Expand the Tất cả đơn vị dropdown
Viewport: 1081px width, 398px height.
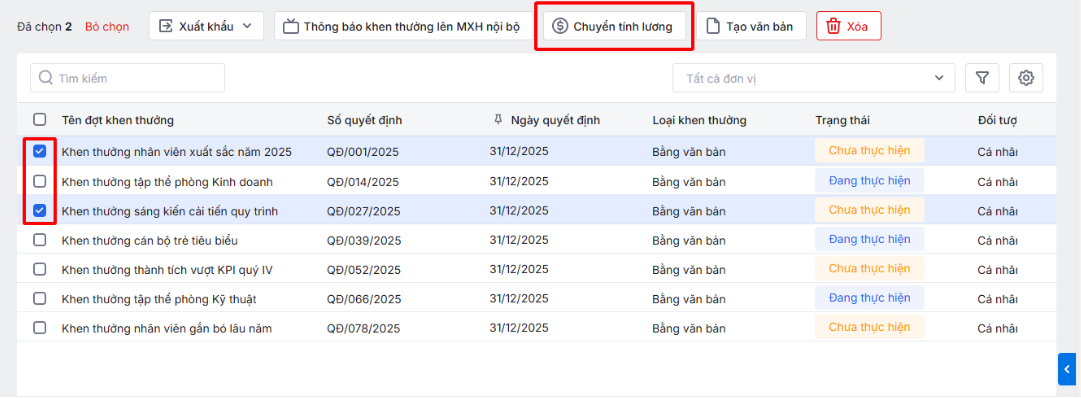[x=814, y=78]
